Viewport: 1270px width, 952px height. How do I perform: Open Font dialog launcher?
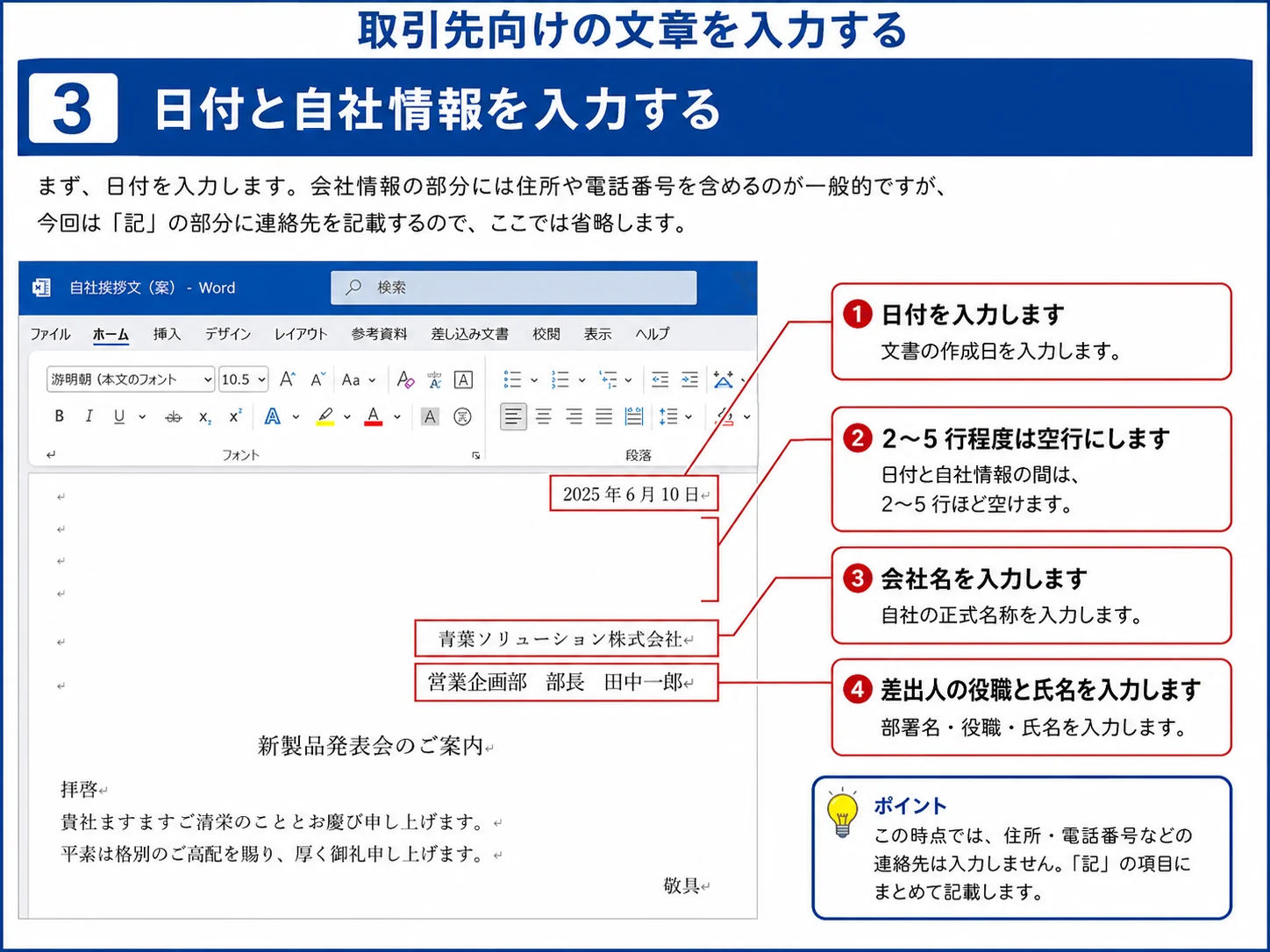coord(475,456)
